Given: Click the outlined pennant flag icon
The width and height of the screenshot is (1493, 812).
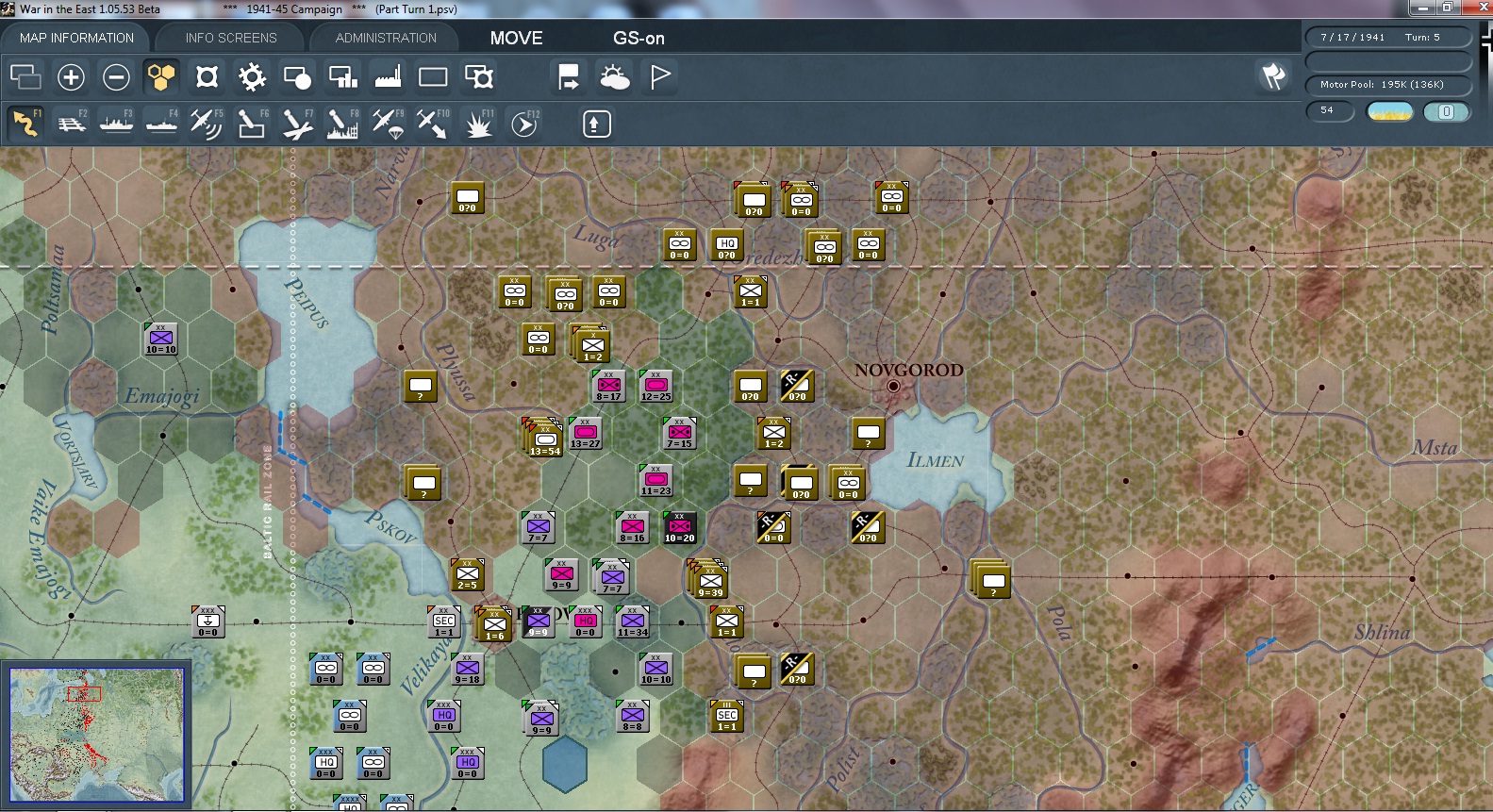Looking at the screenshot, I should [x=659, y=76].
